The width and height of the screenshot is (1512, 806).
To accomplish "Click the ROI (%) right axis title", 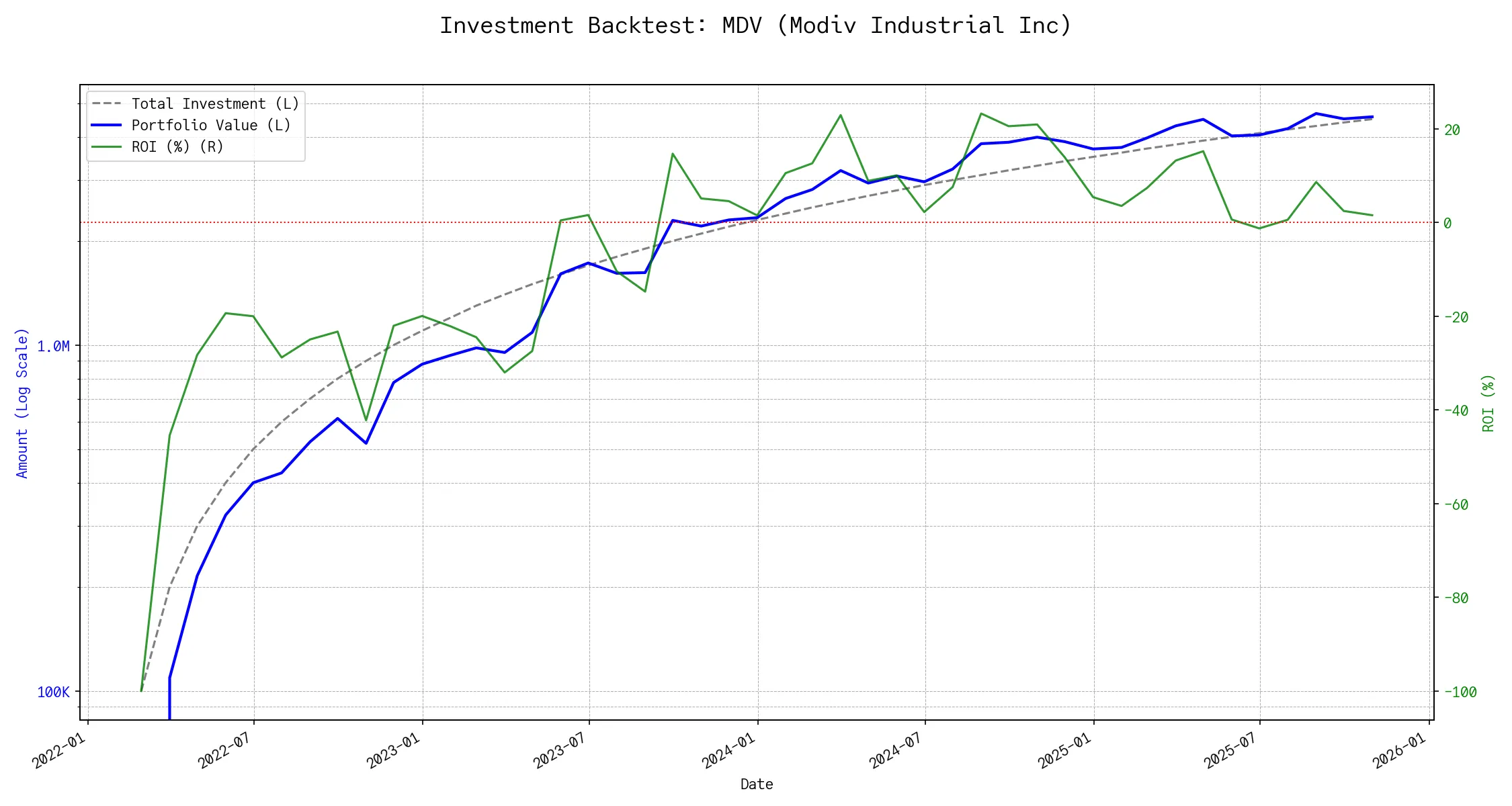I will tap(1488, 403).
